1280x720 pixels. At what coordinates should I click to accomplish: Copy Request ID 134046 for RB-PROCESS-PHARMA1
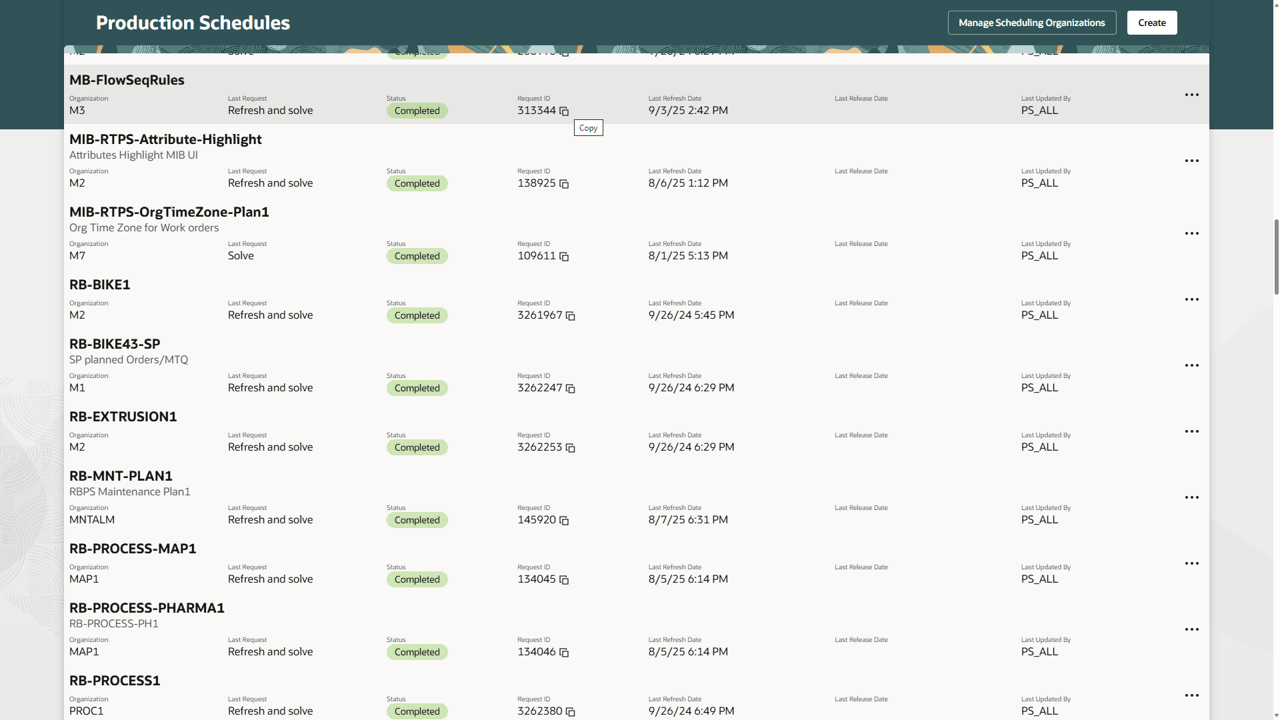(x=565, y=652)
